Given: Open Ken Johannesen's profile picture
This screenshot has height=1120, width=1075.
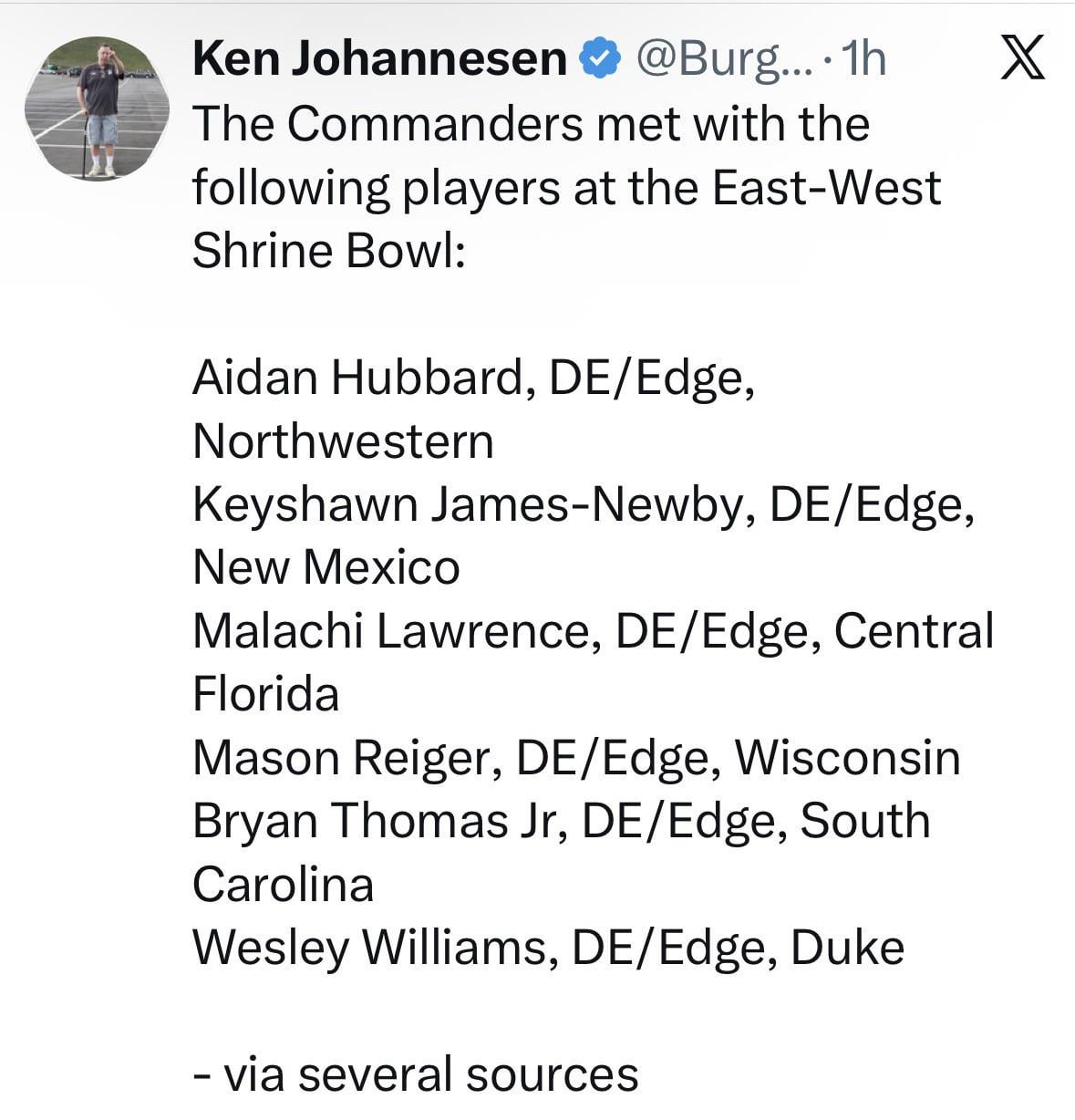Looking at the screenshot, I should coord(97,109).
